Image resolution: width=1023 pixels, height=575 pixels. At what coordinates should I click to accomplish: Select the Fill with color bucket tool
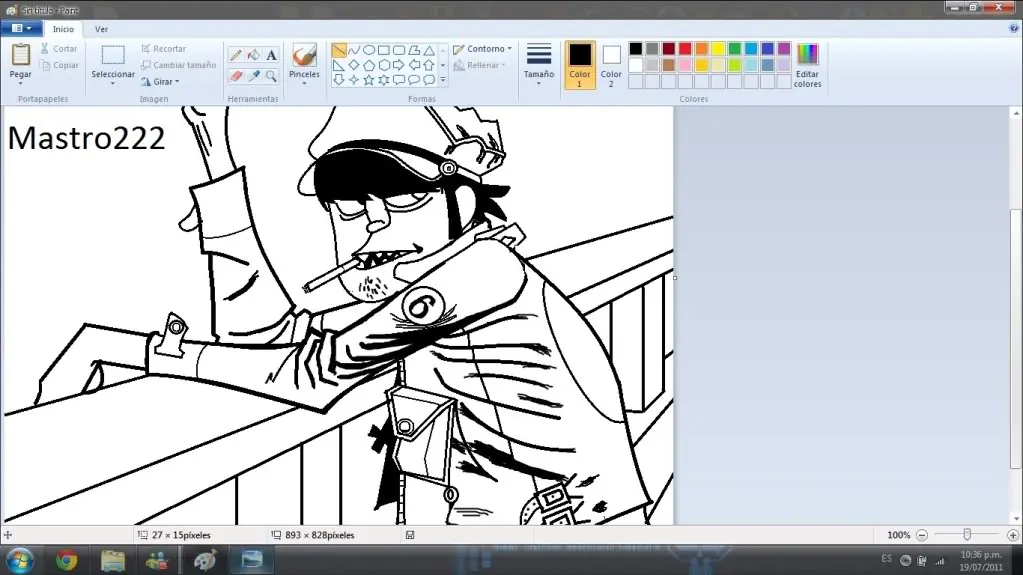(254, 55)
